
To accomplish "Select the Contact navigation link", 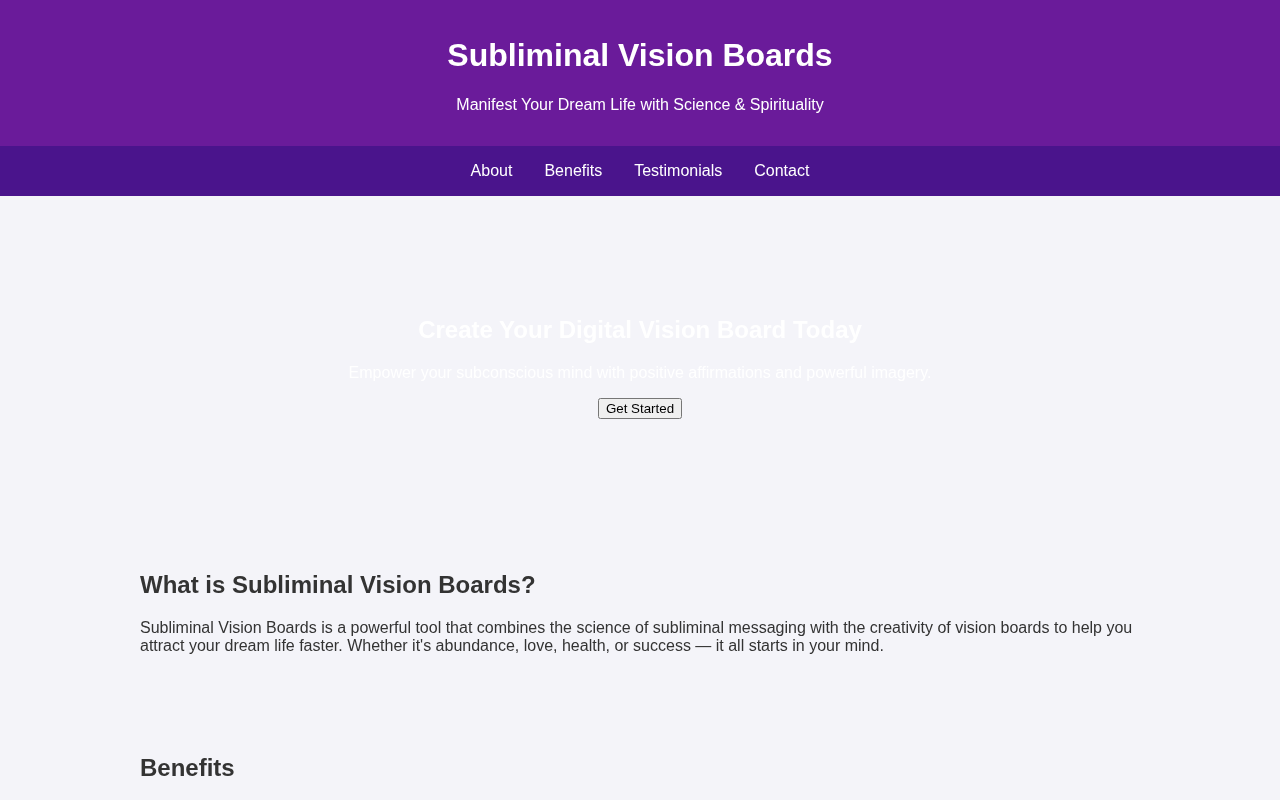I will pyautogui.click(x=782, y=171).
